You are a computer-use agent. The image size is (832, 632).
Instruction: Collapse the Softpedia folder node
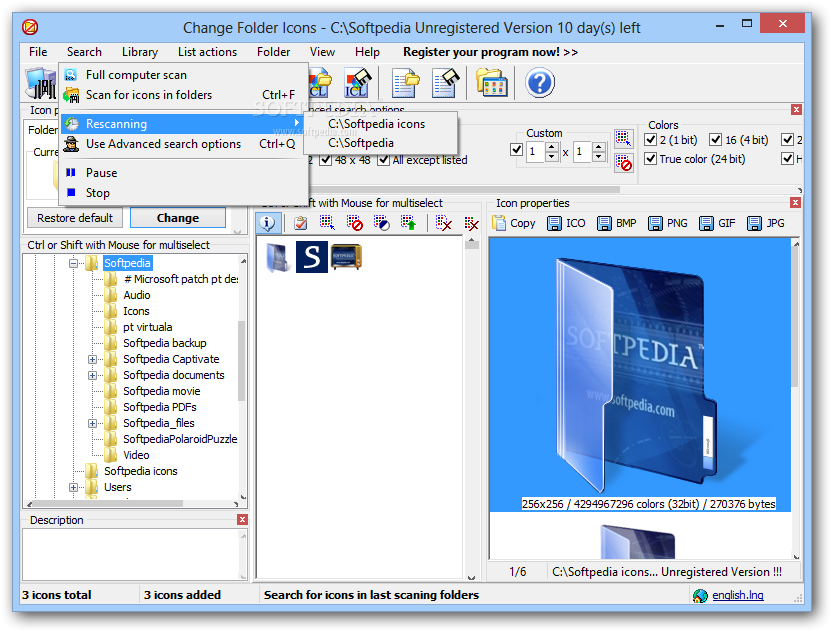(x=73, y=263)
